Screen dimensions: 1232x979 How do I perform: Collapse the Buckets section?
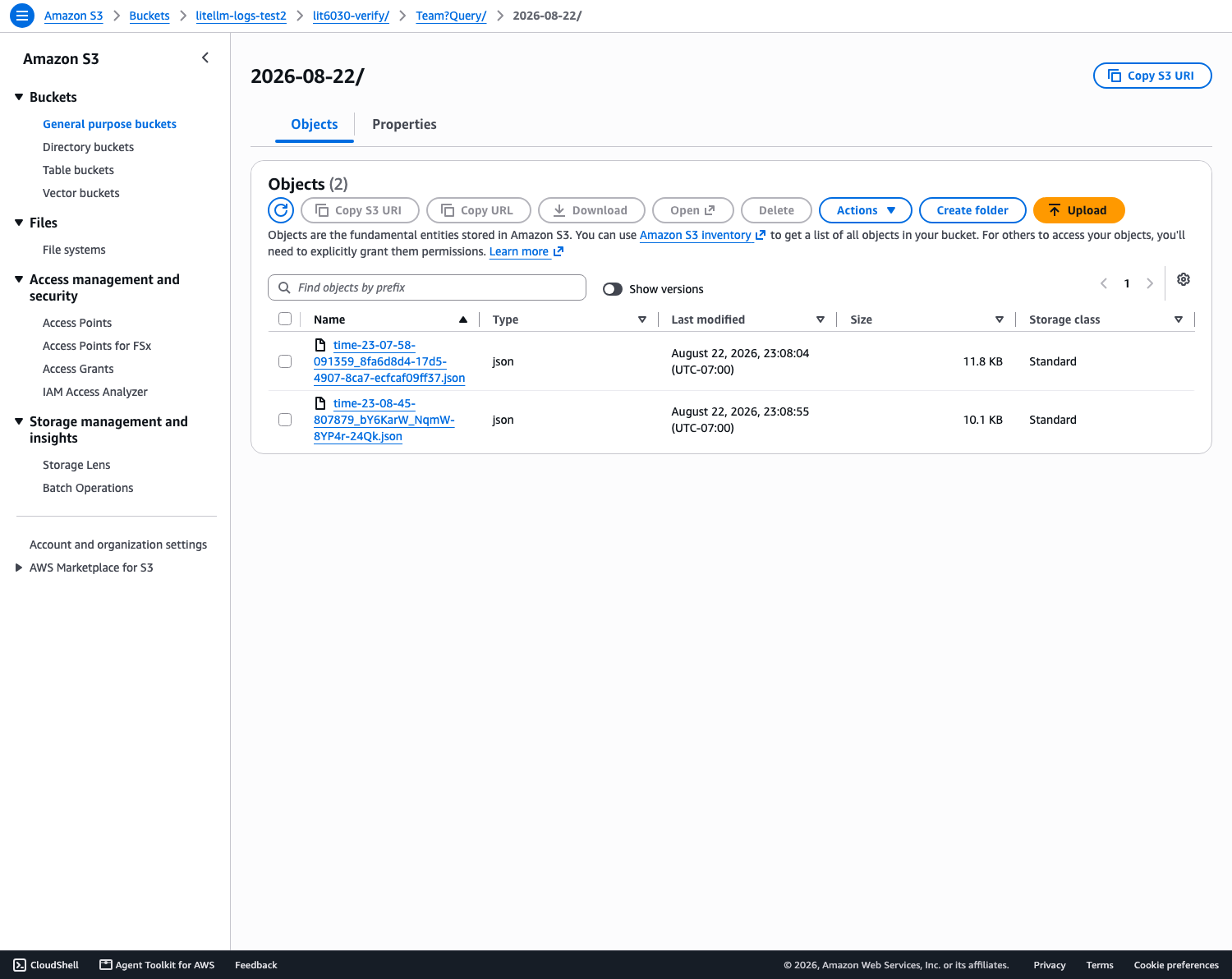pos(19,97)
